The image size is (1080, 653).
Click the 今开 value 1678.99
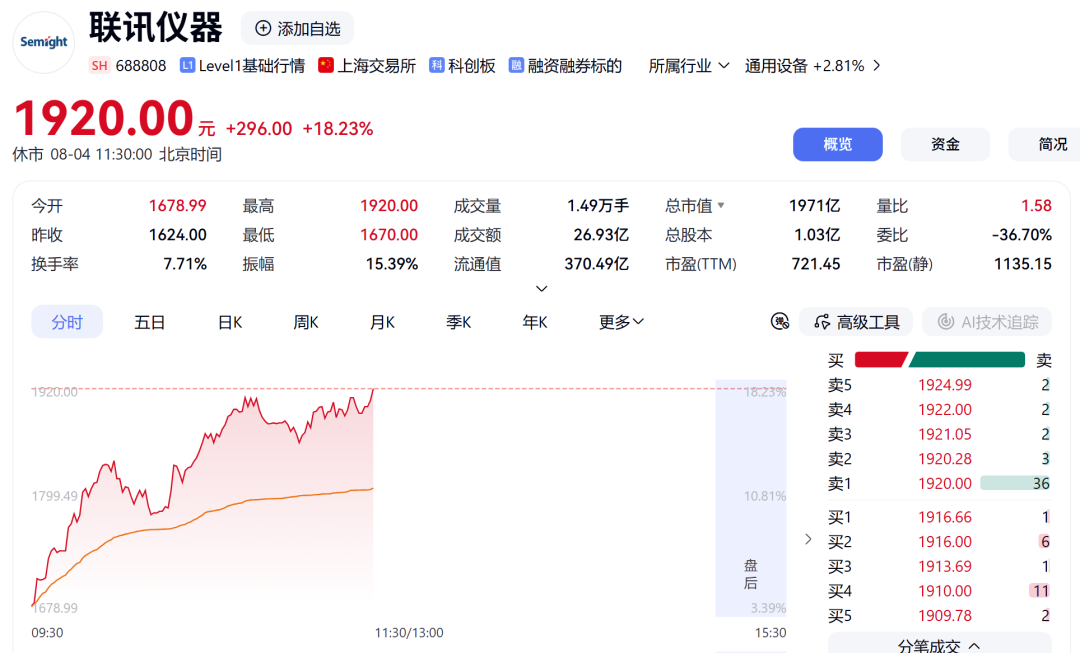pos(178,205)
